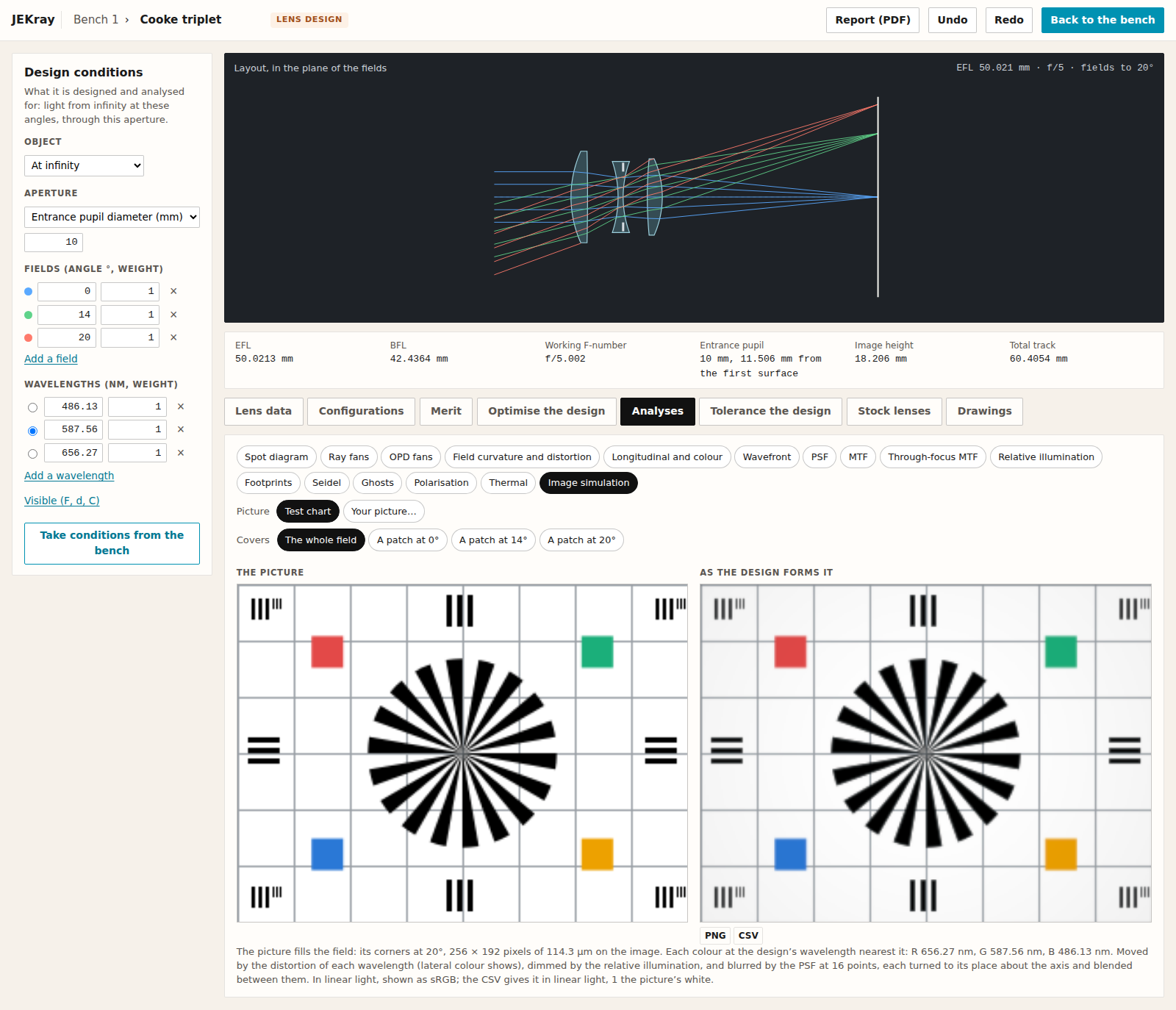Click the Add a field link
This screenshot has height=1010, width=1176.
point(51,359)
